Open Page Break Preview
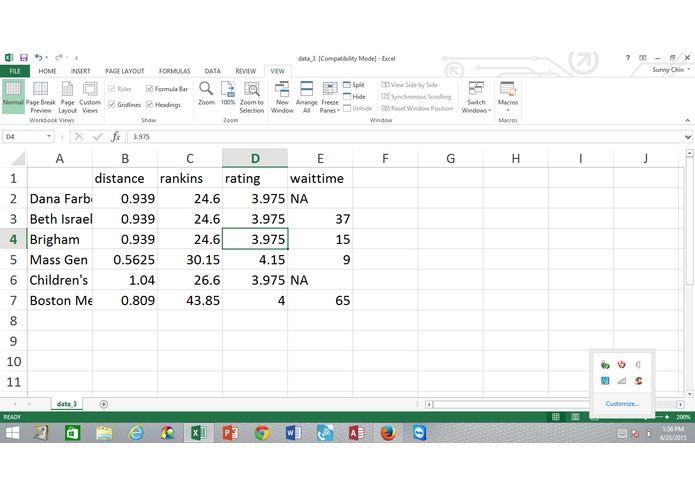Image resolution: width=695 pixels, height=494 pixels. [x=41, y=97]
